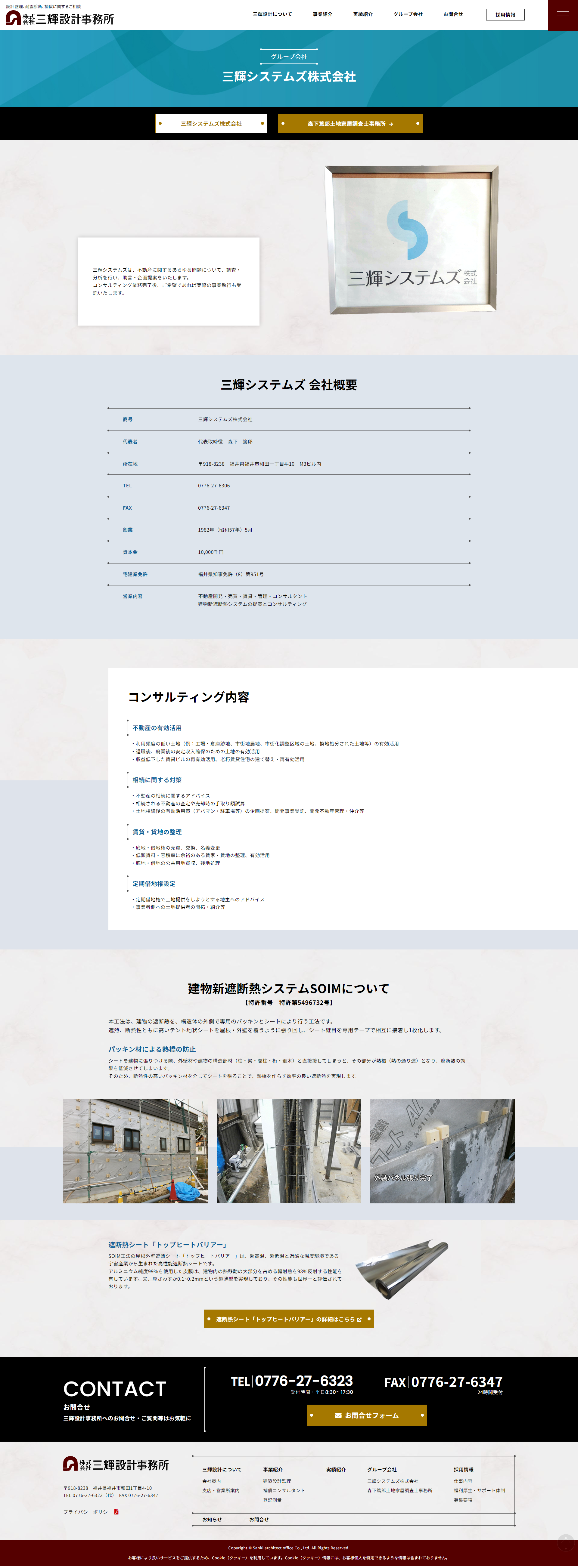Open the 三輝設計について dropdown menu

(273, 14)
